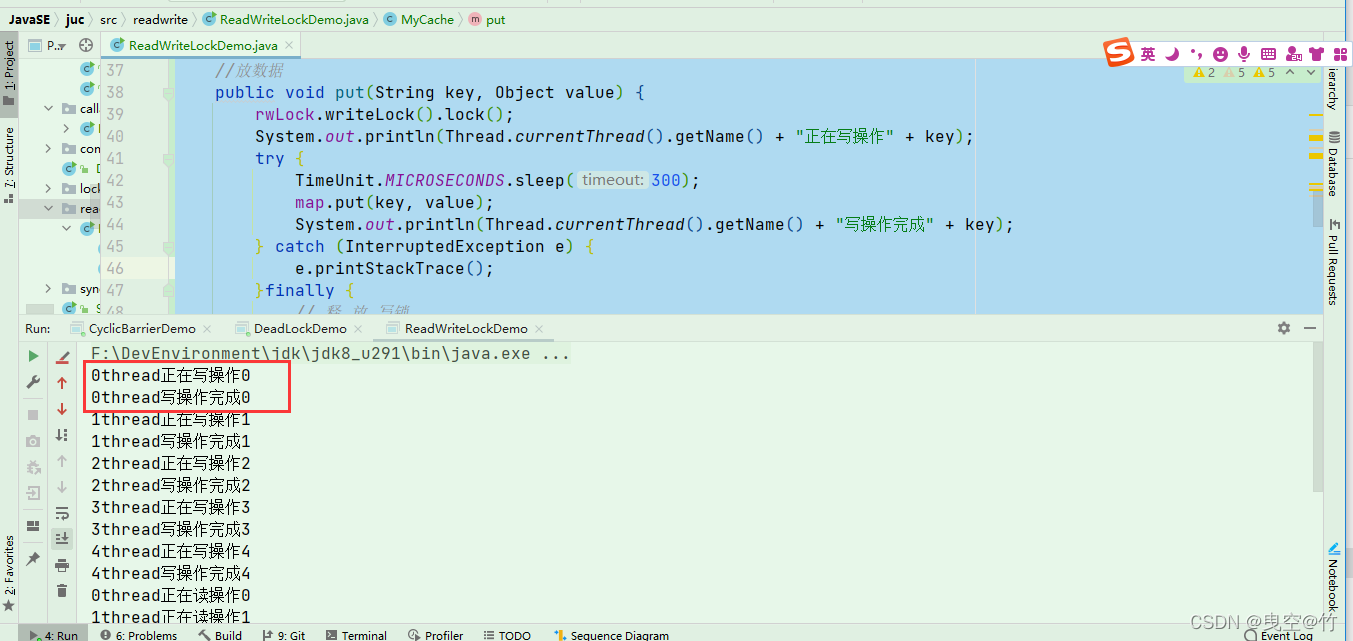Click src in the breadcrumb path
The height and width of the screenshot is (641, 1353).
[108, 19]
